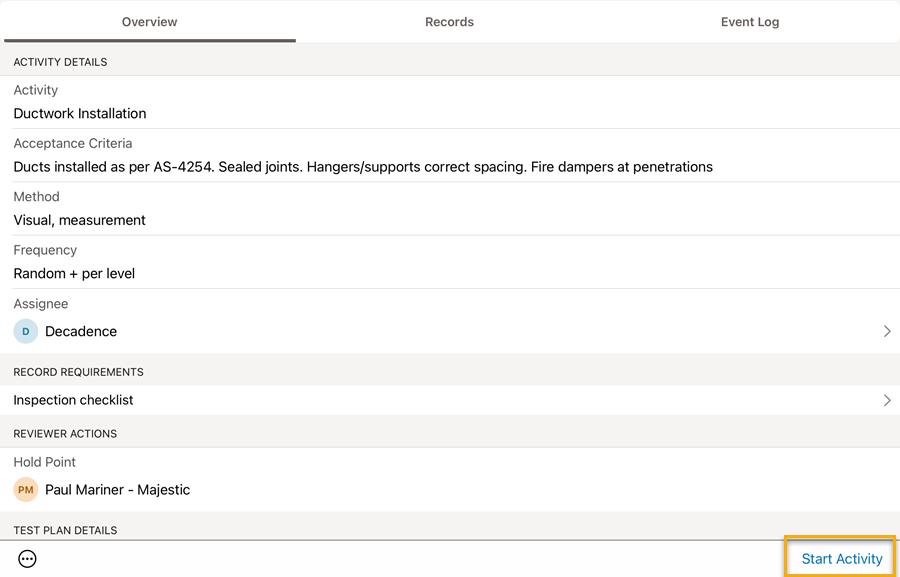Click the Visual, measurement method value
This screenshot has width=900, height=577.
tap(80, 220)
